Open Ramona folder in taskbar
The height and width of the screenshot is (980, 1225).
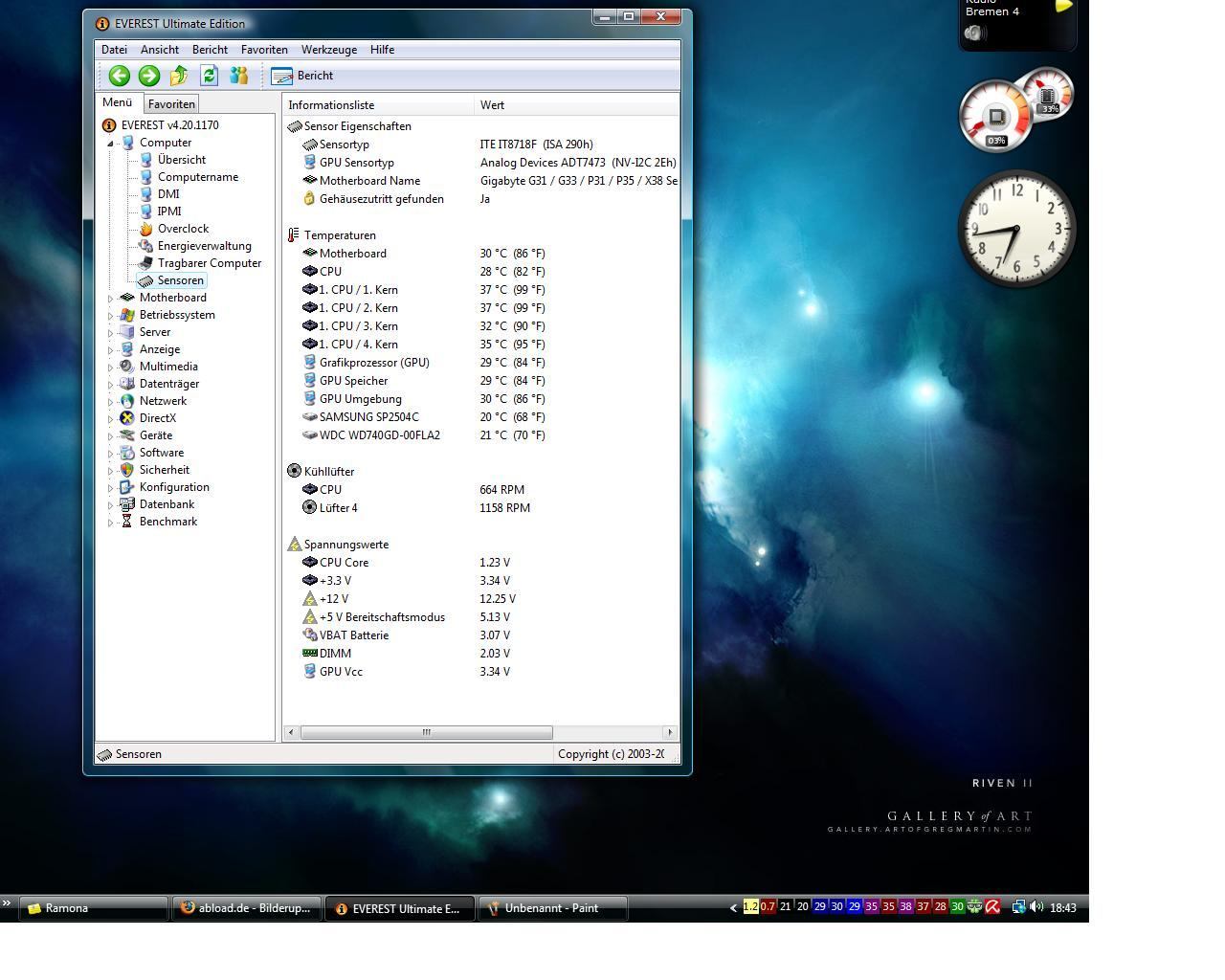click(x=93, y=908)
